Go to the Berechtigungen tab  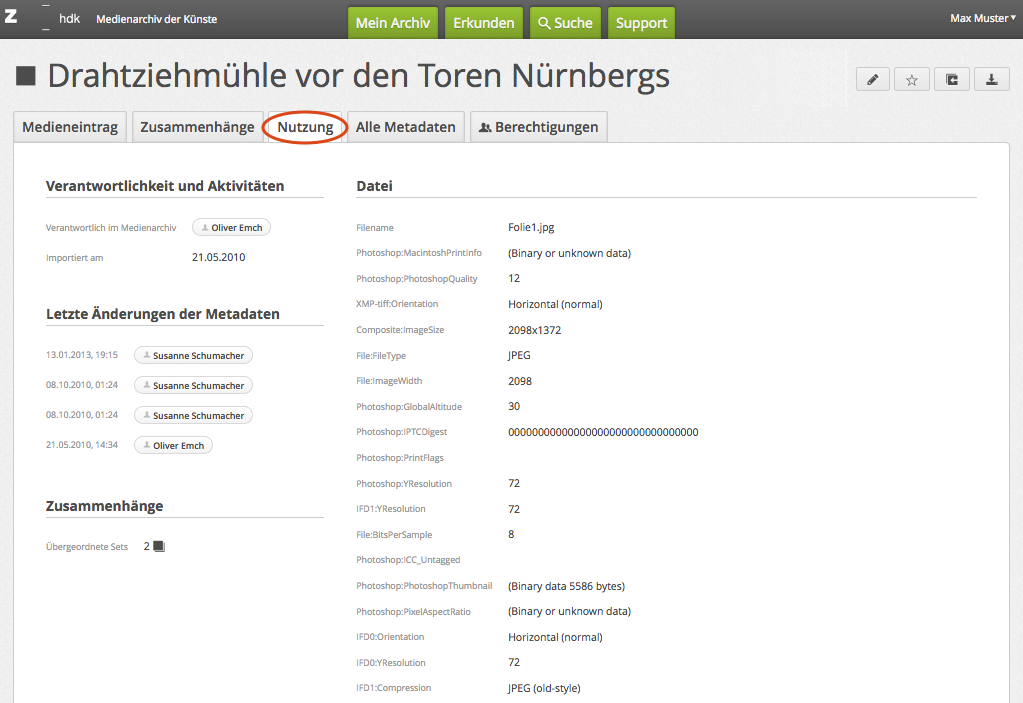tap(538, 127)
